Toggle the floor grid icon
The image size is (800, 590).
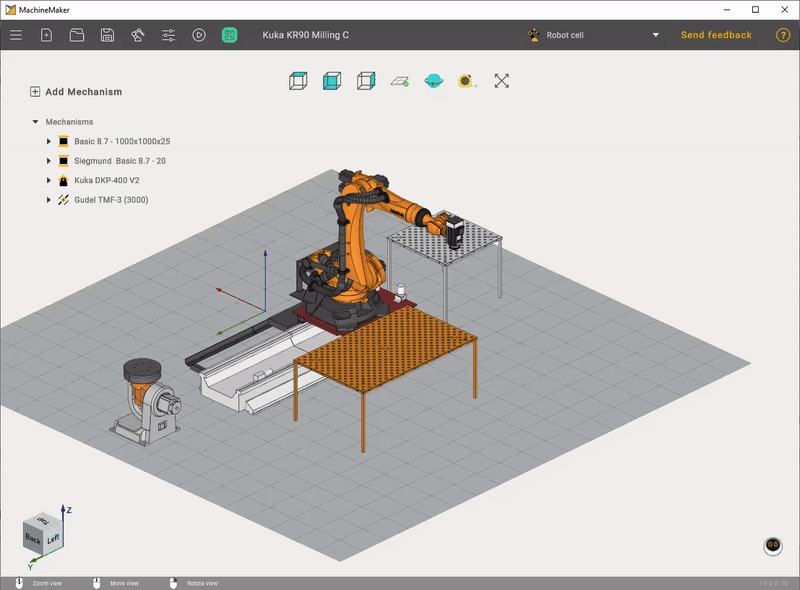pos(400,80)
